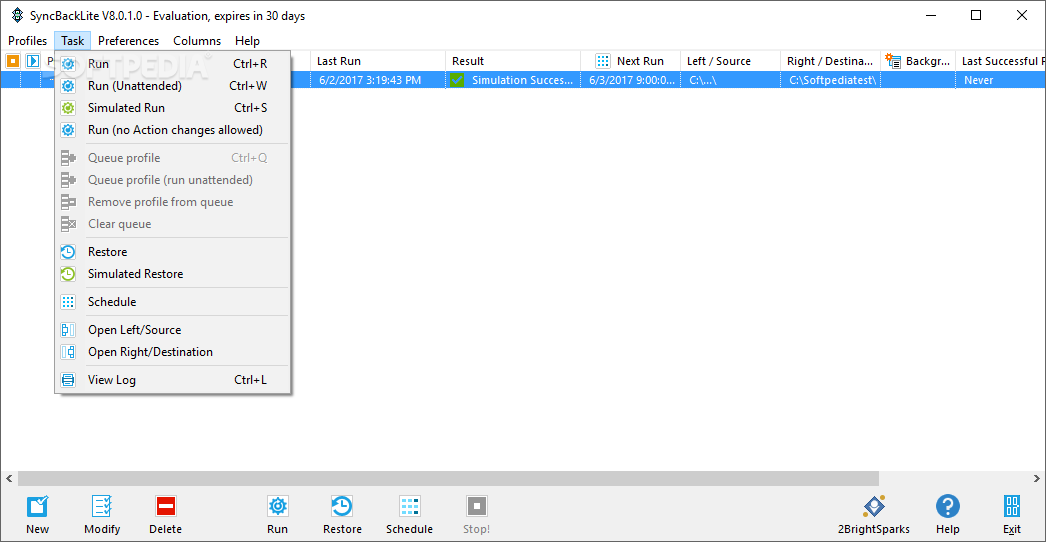Click the blue play column header icon
Viewport: 1046px width, 542px height.
33,61
